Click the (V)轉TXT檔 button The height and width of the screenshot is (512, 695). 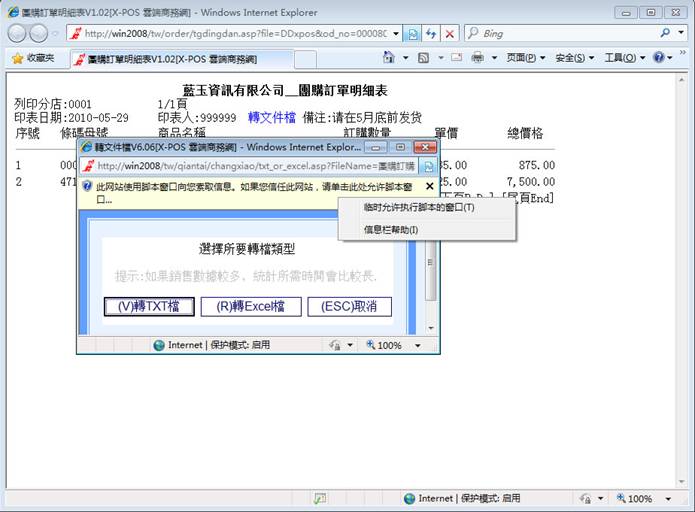pyautogui.click(x=149, y=307)
